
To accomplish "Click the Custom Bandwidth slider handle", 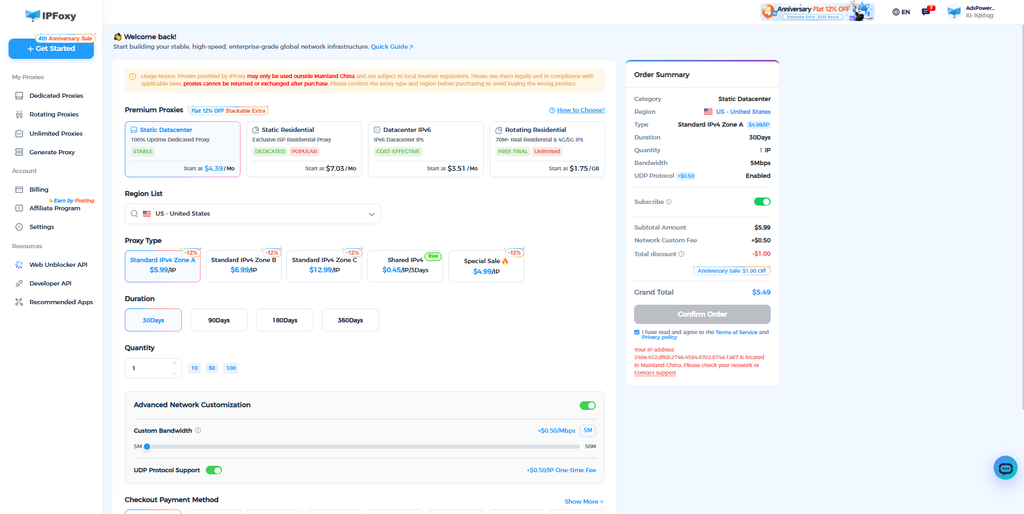I will pos(147,447).
